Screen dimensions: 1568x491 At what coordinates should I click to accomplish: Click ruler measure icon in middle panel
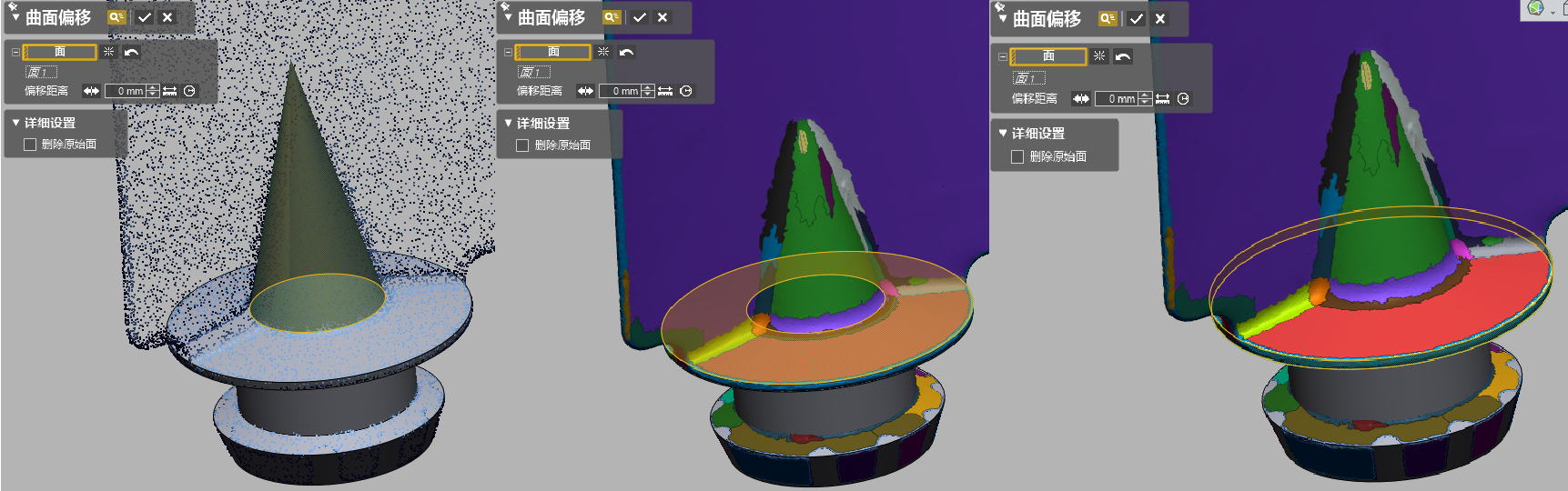click(665, 91)
